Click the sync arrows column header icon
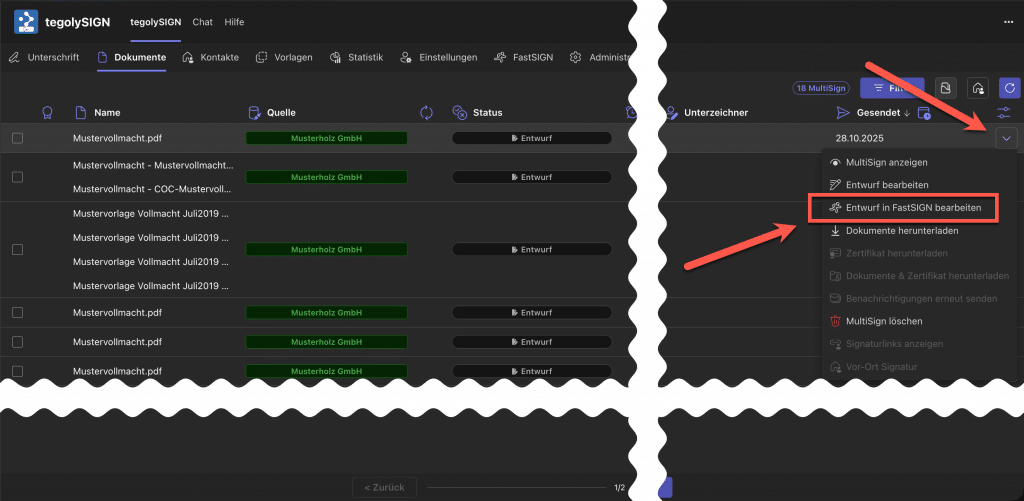 coord(426,113)
